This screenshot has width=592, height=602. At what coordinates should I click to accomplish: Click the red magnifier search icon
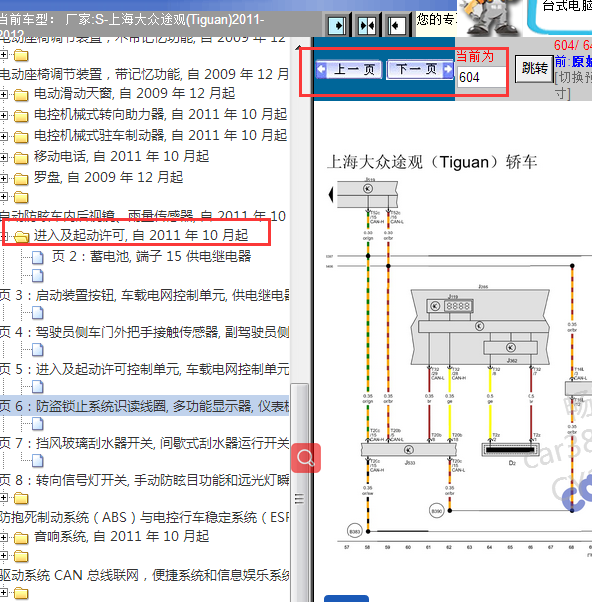[x=306, y=458]
